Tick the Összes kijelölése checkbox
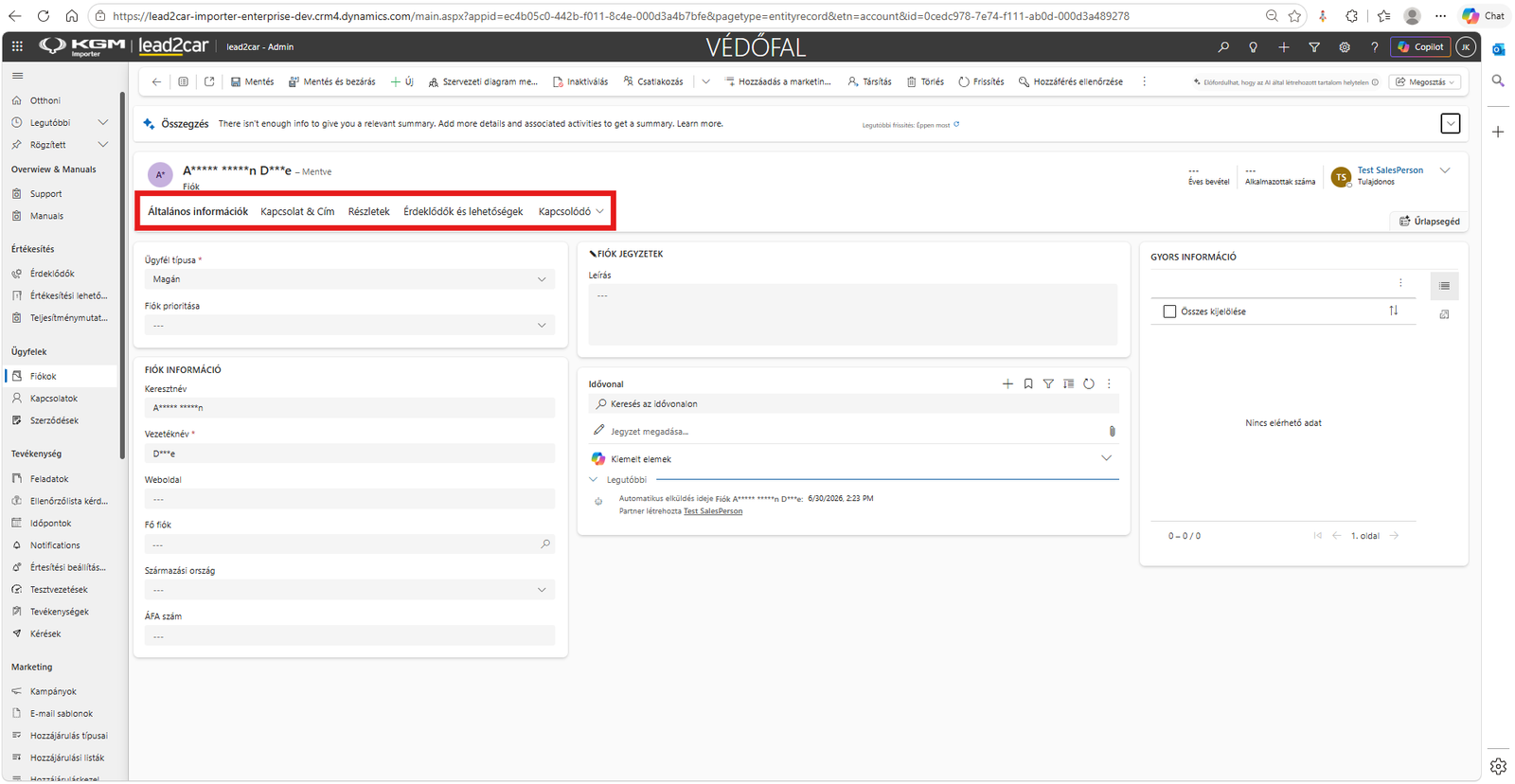 (x=1169, y=312)
